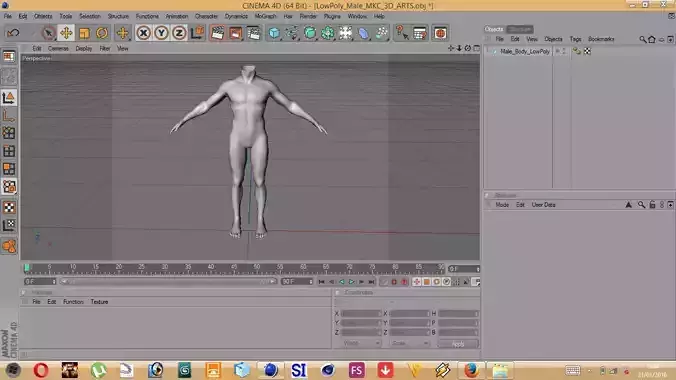Select Use Object Axis tool

click(9, 116)
